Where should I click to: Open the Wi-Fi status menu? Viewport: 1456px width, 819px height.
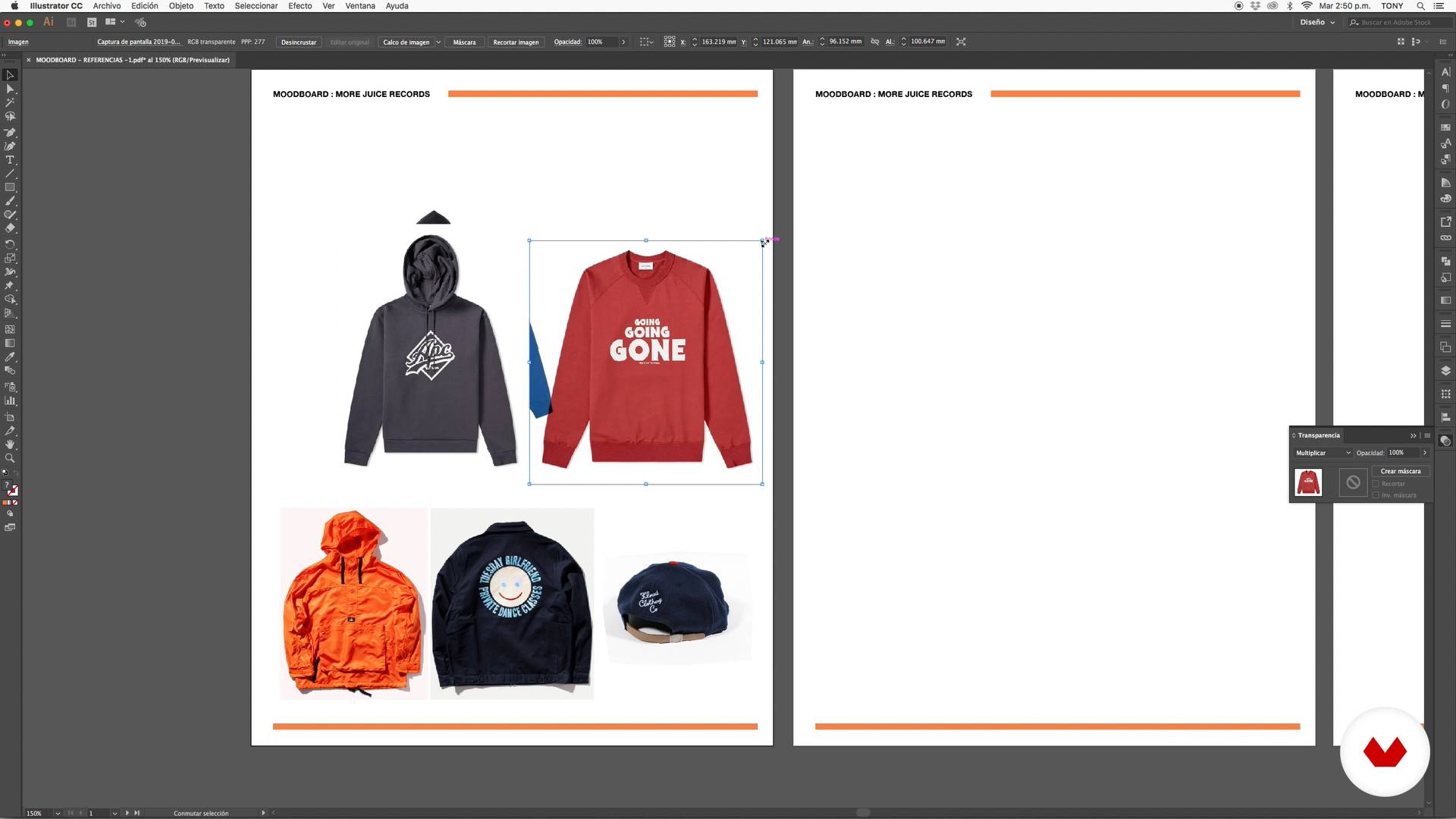tap(1307, 5)
